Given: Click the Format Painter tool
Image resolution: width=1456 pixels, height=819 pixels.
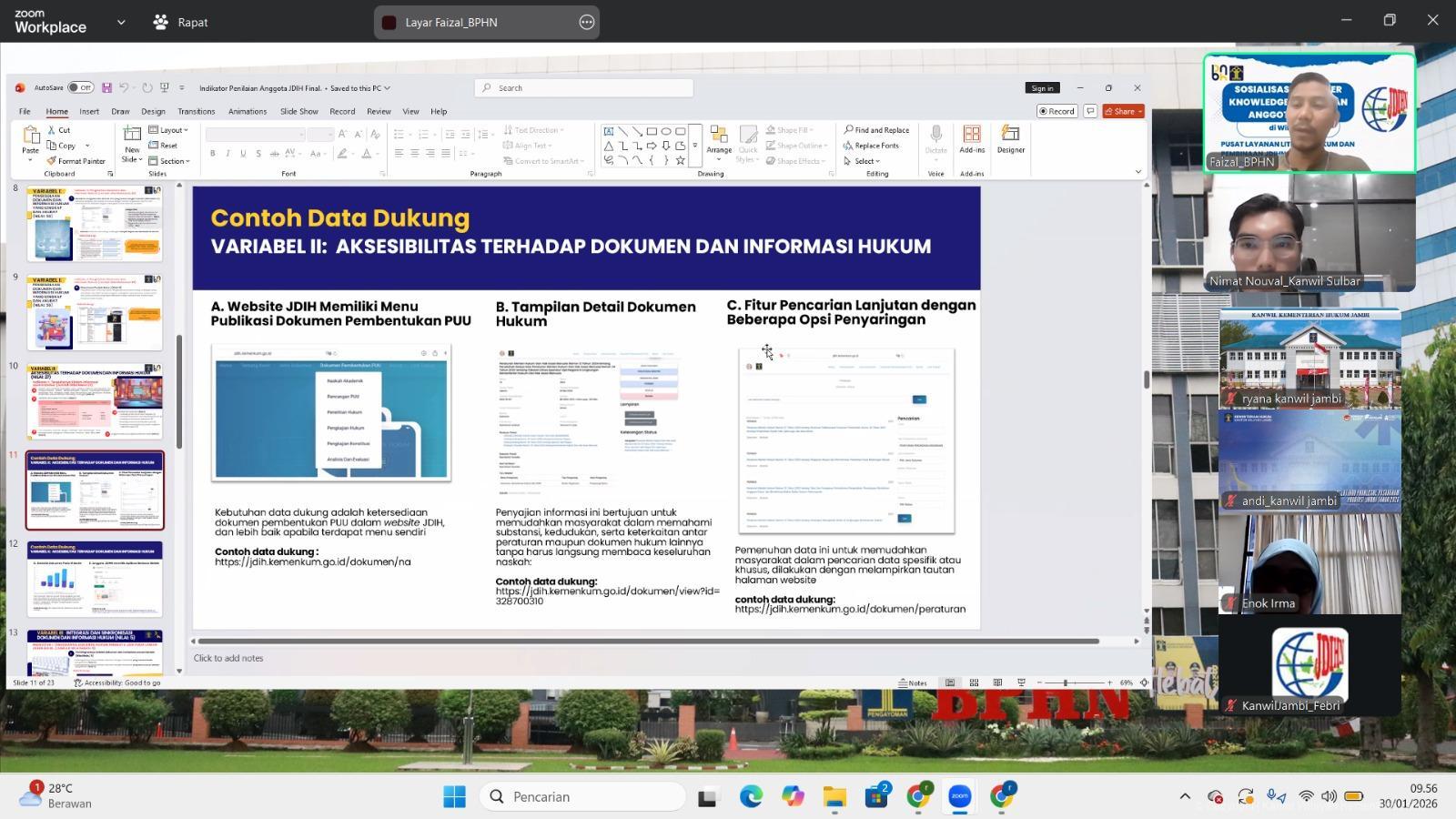Looking at the screenshot, I should click(x=76, y=161).
